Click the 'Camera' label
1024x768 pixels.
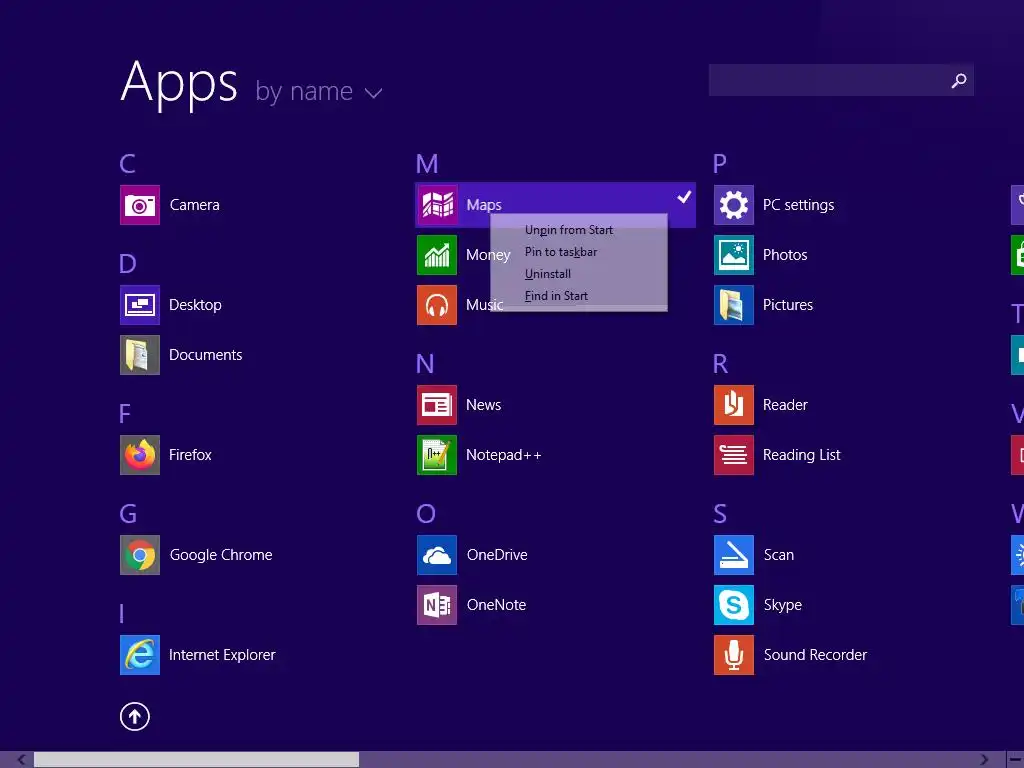tap(195, 205)
